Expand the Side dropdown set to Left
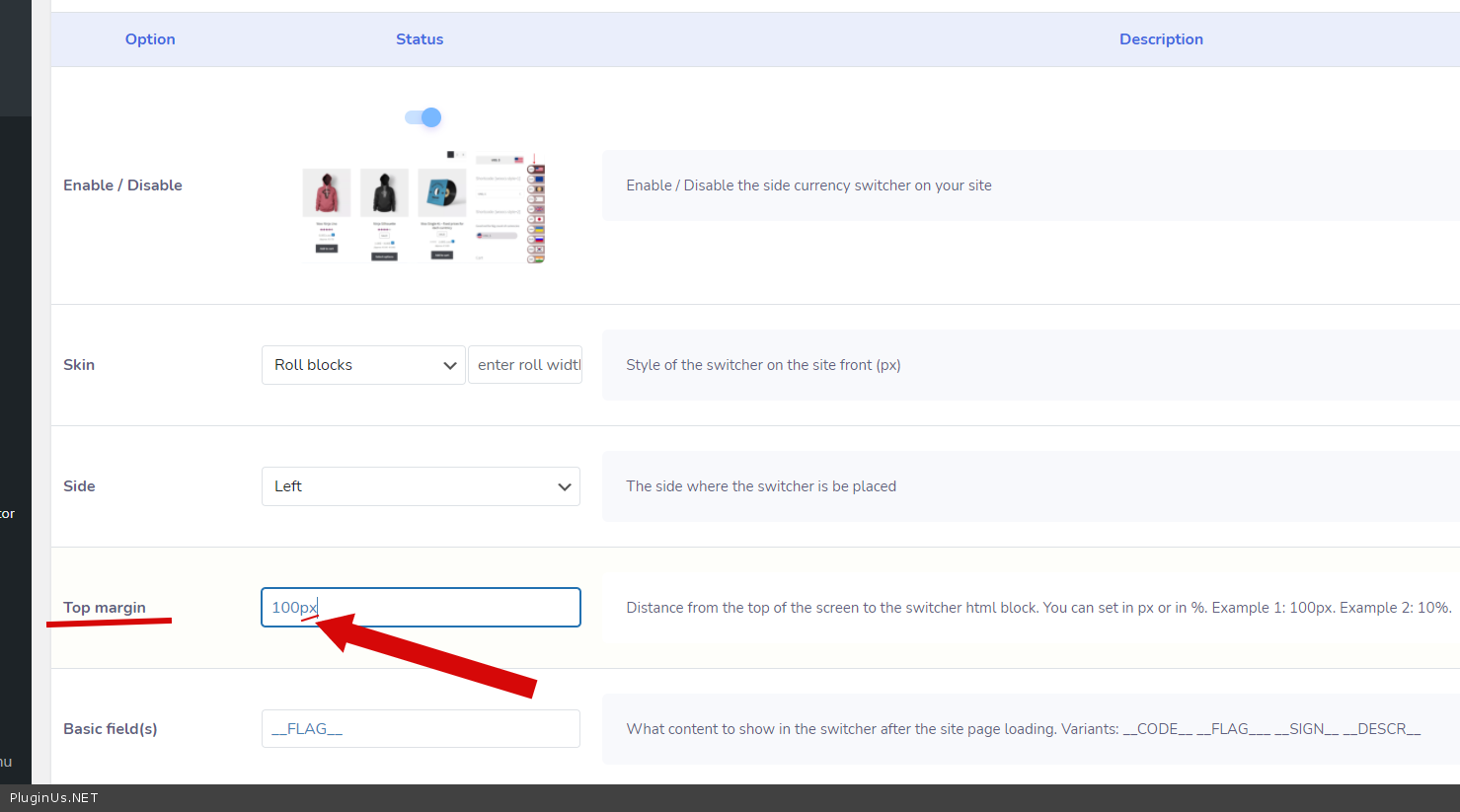This screenshot has height=812, width=1460. (x=421, y=486)
